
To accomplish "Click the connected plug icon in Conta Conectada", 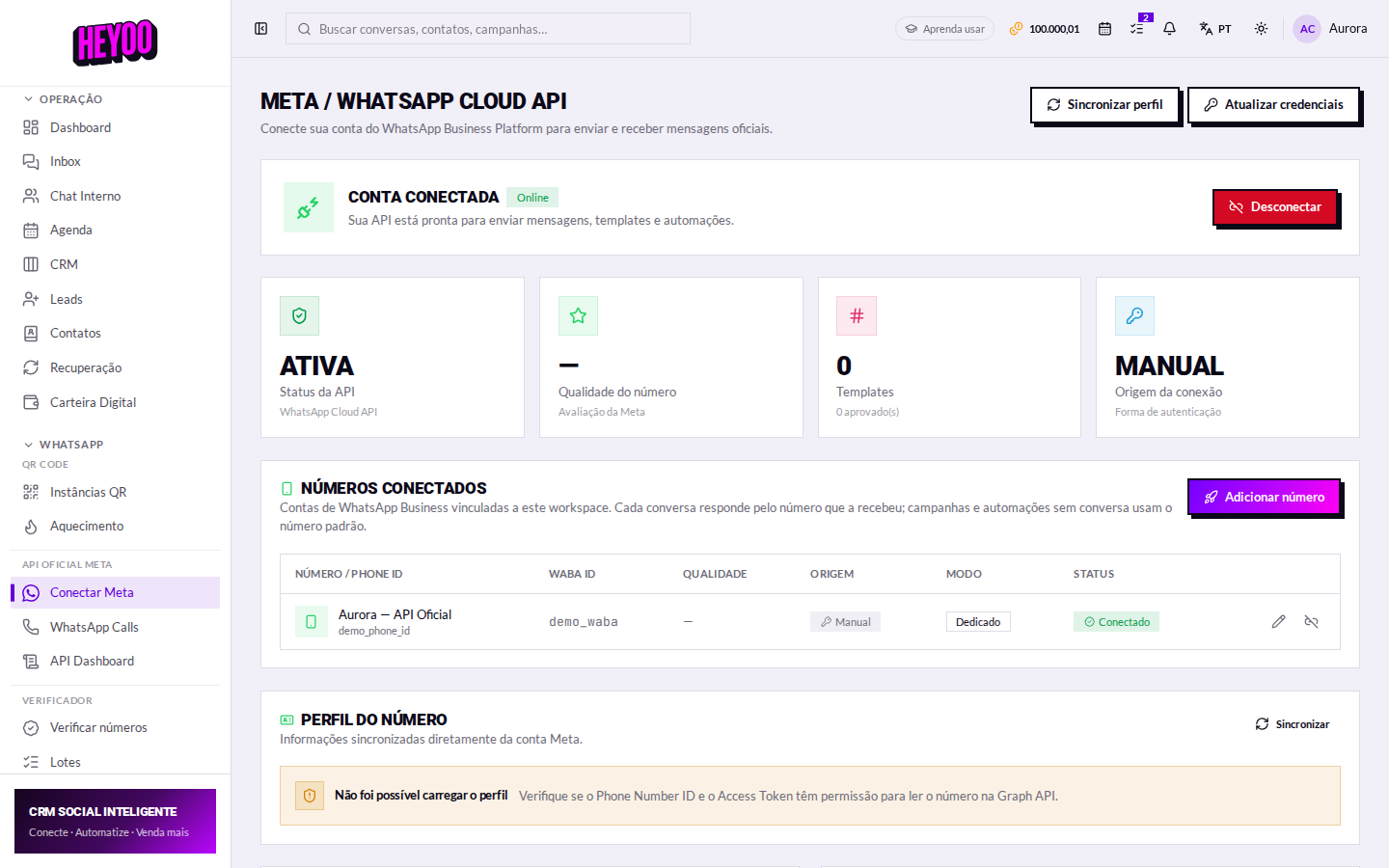I will pyautogui.click(x=309, y=207).
